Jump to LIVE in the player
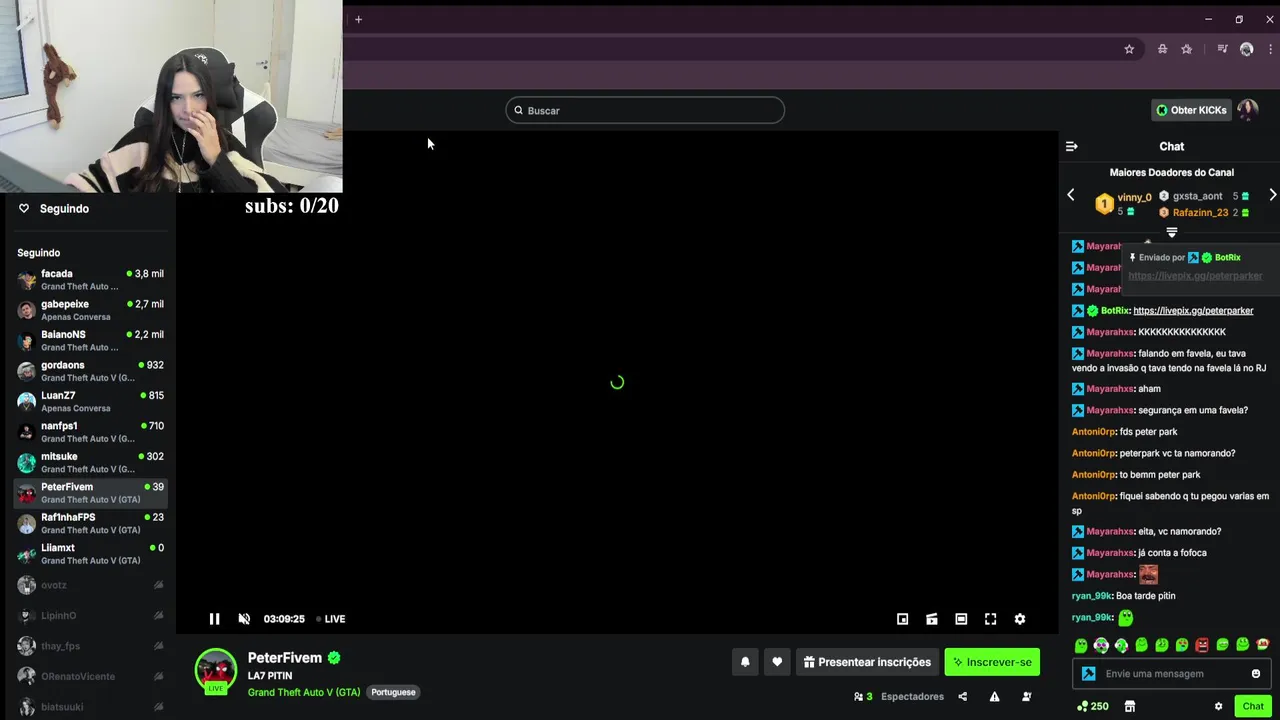 tap(331, 619)
